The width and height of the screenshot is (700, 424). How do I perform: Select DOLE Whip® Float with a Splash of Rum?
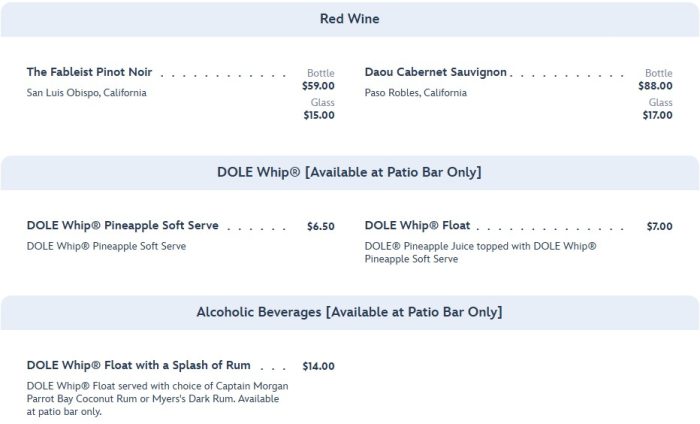[138, 366]
